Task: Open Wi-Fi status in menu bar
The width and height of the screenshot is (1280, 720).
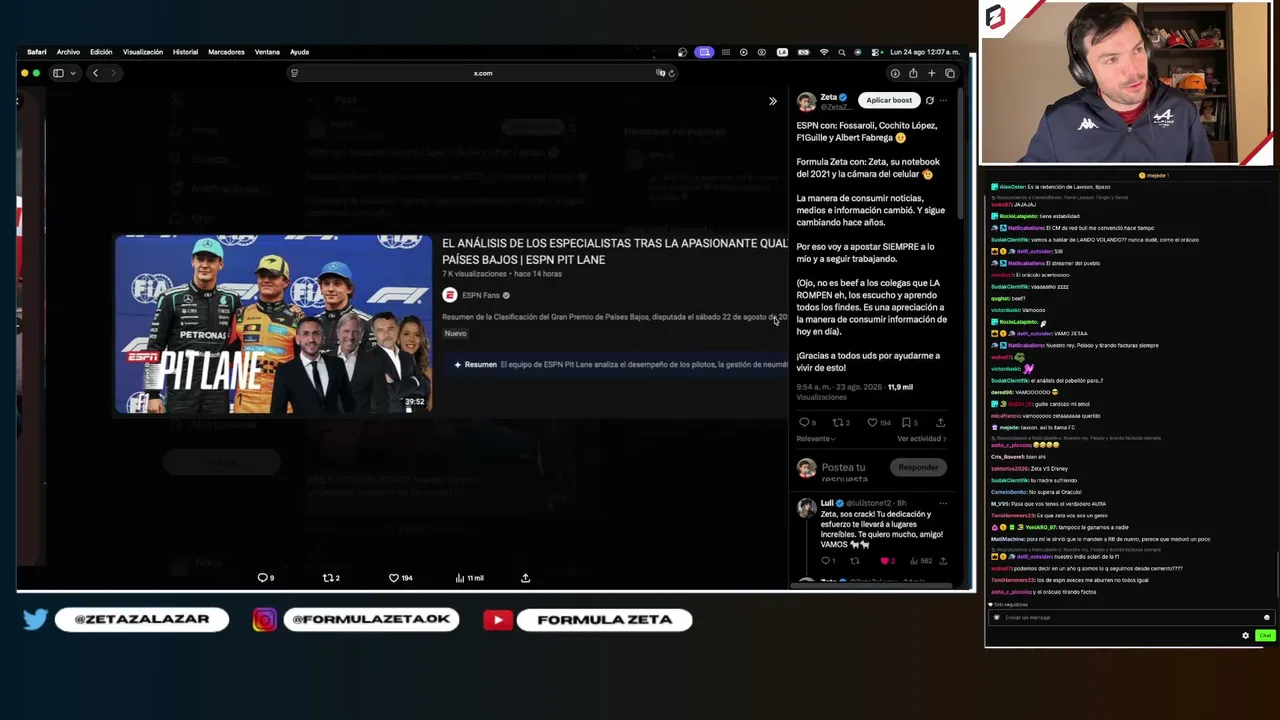Action: click(824, 52)
